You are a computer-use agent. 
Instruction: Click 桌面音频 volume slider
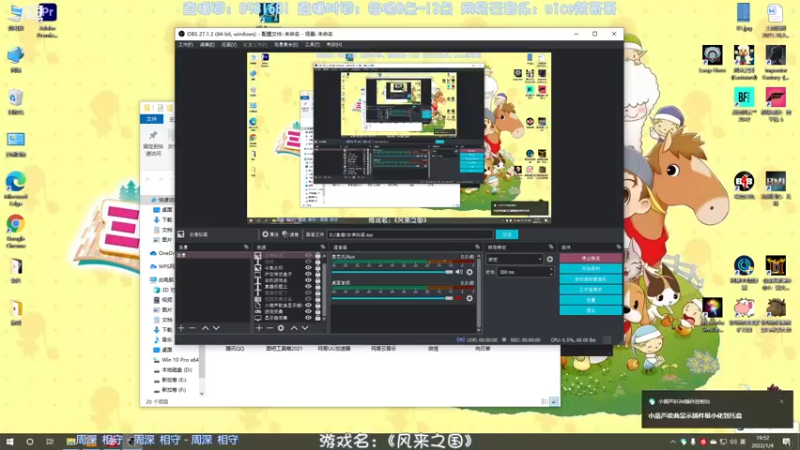(x=392, y=298)
